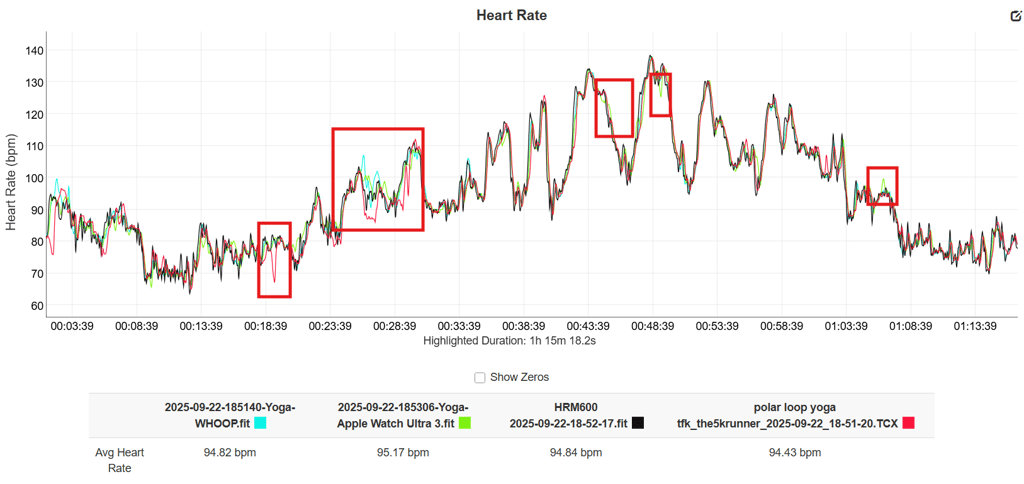Click the Heart Rate chart title
1024x484 pixels.
click(512, 16)
